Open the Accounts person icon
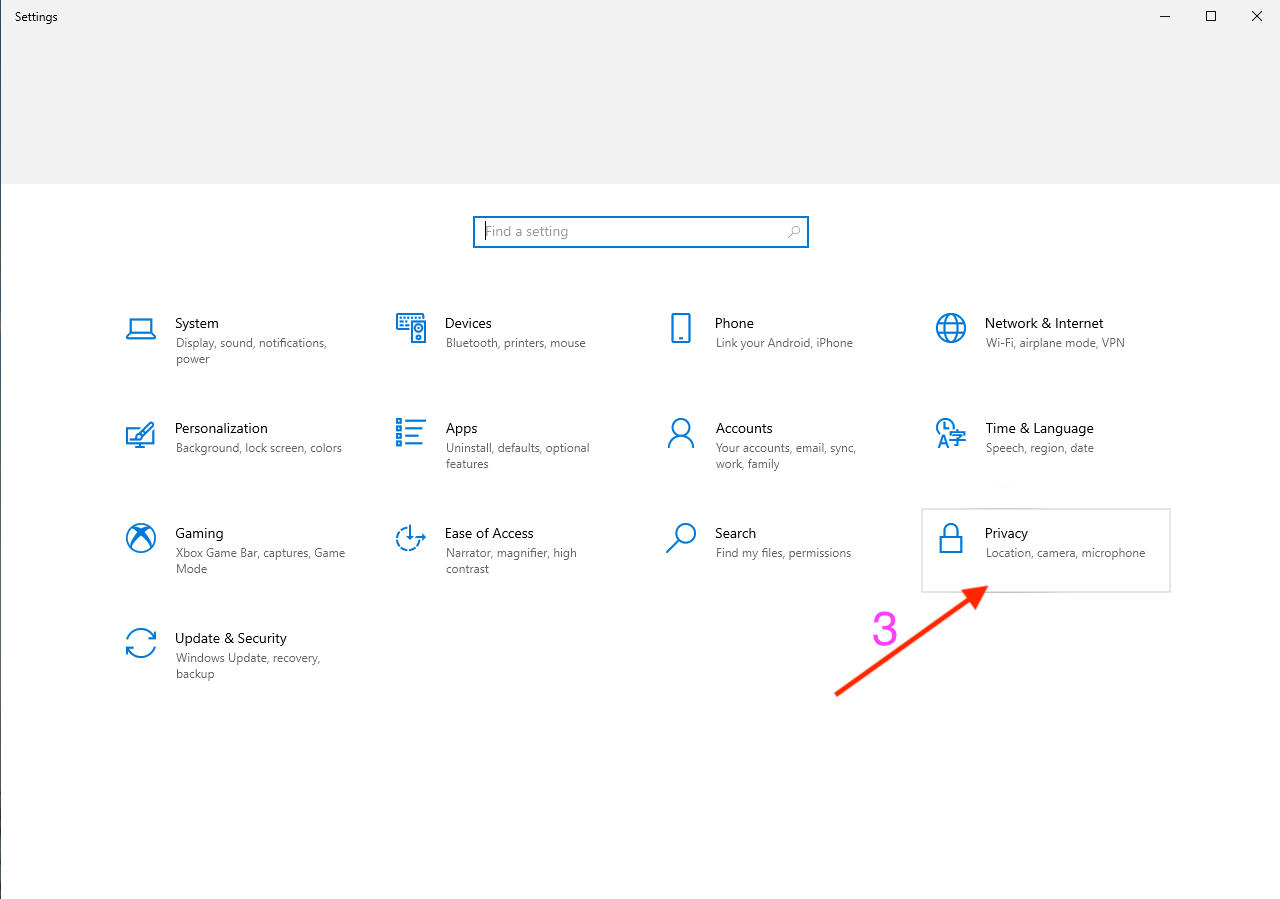This screenshot has width=1280, height=899. tap(681, 433)
